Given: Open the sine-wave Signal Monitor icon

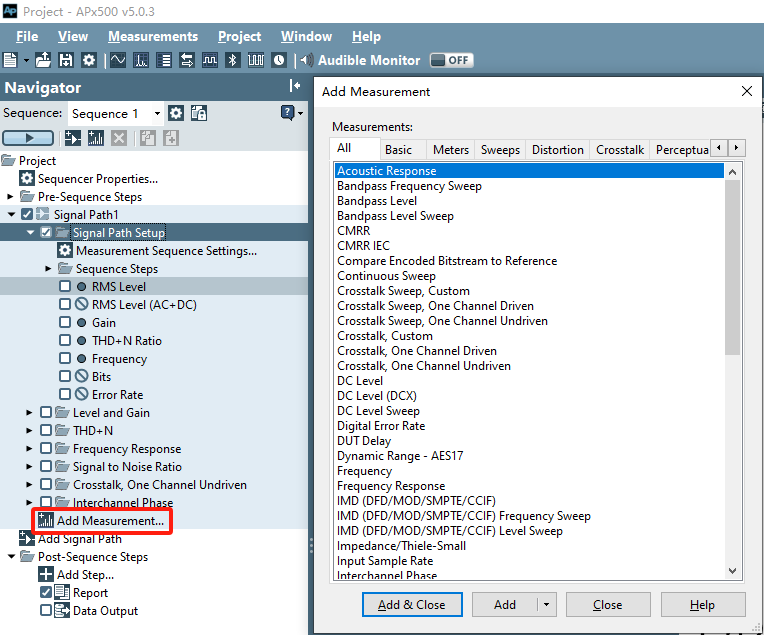Looking at the screenshot, I should click(x=117, y=60).
